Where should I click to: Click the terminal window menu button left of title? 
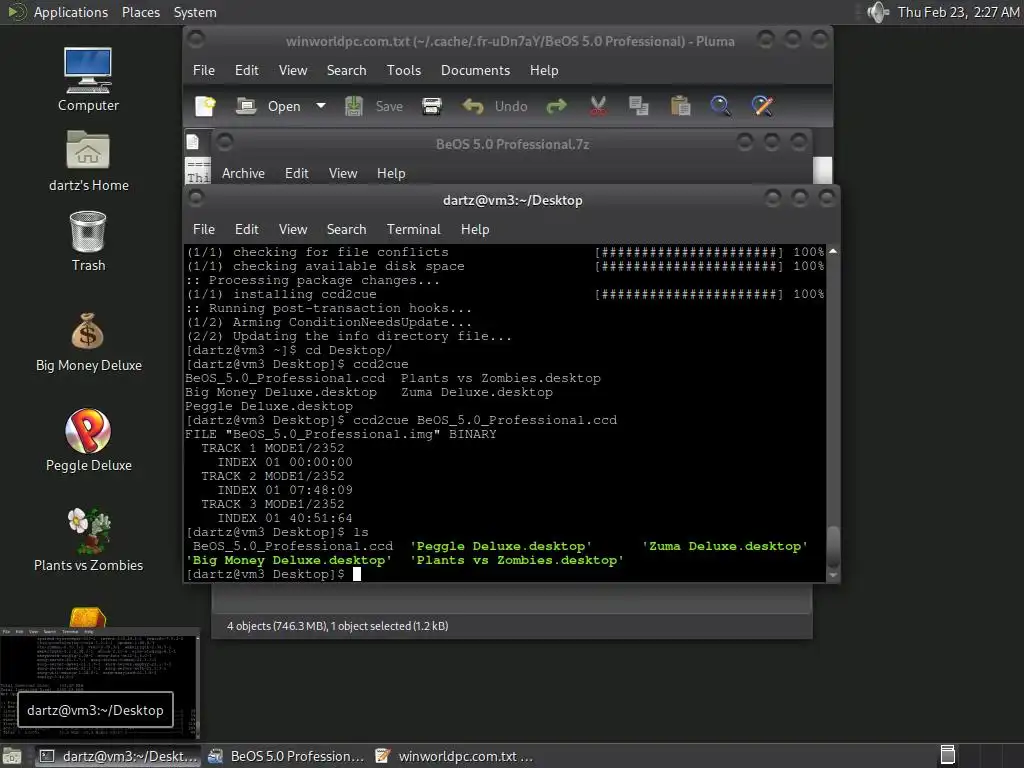click(196, 197)
